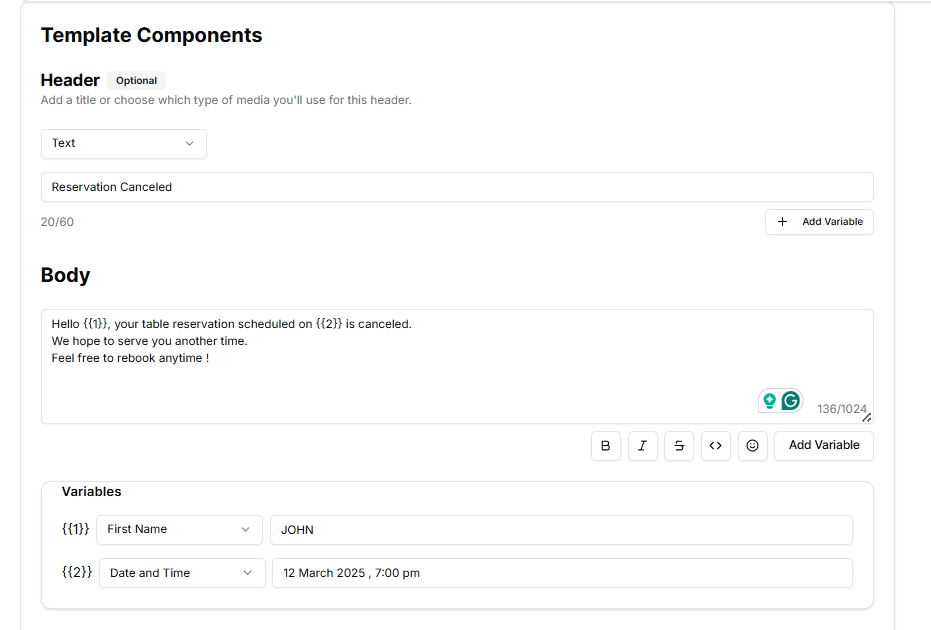Focus the Reservation Canceled header text field
931x630 pixels.
click(x=456, y=187)
